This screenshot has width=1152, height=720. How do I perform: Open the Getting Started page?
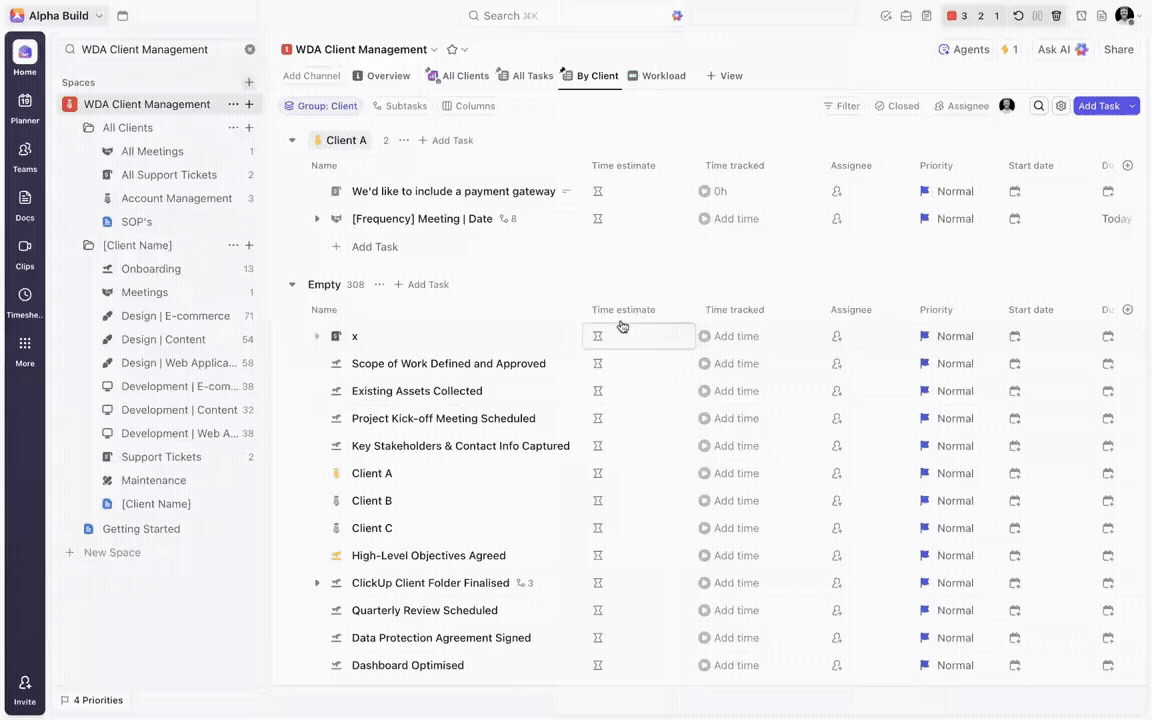click(140, 528)
